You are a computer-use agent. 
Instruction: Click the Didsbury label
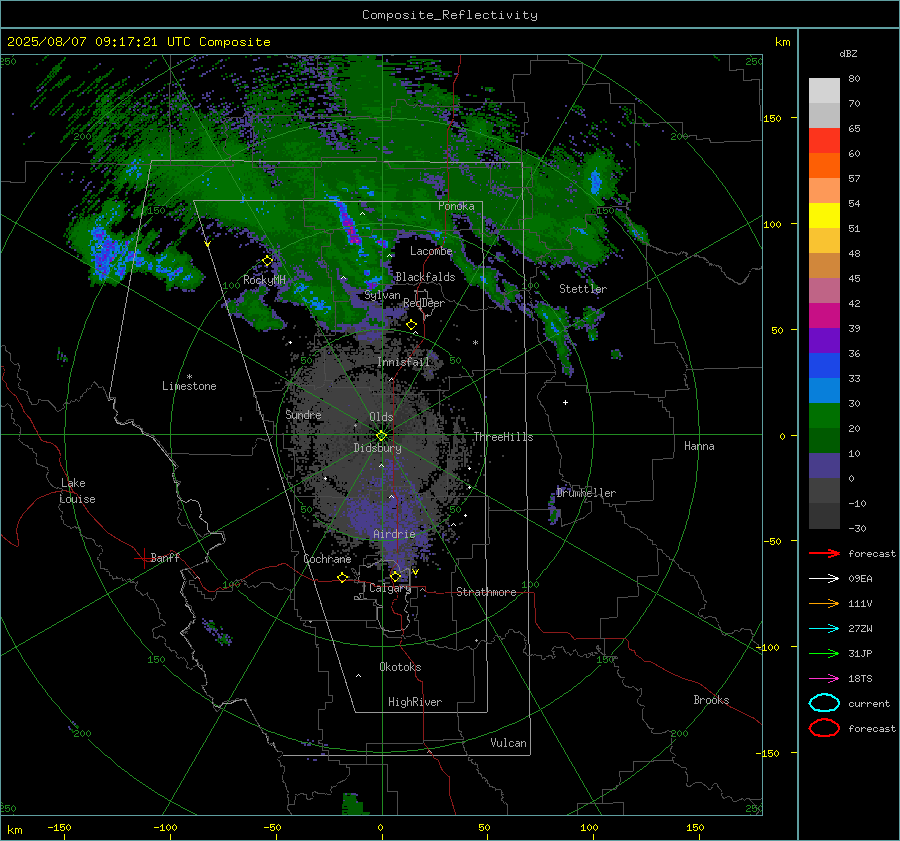click(377, 448)
